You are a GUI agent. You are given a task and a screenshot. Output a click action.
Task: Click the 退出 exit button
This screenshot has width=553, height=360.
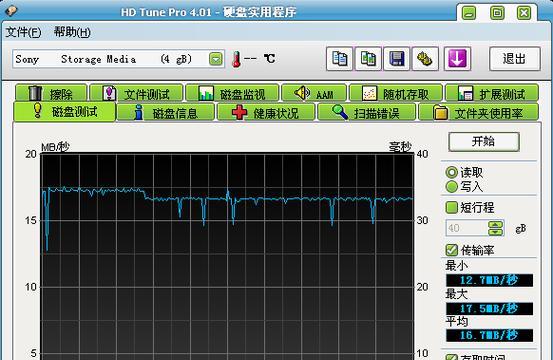coord(515,59)
